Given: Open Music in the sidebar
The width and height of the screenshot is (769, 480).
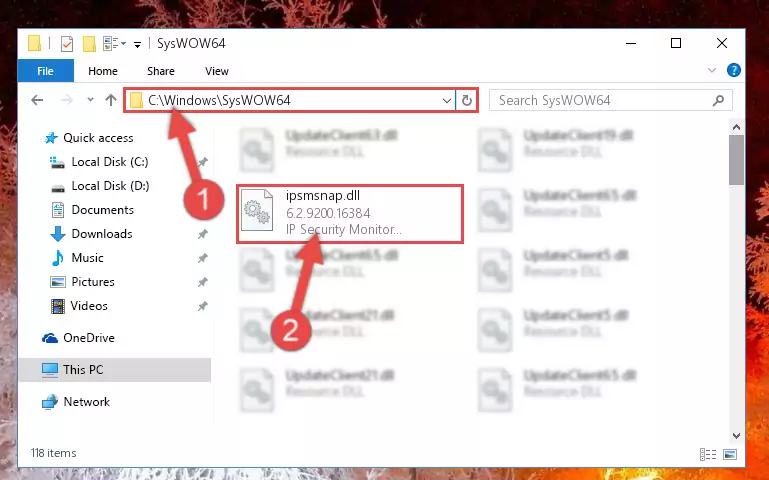Looking at the screenshot, I should [87, 258].
